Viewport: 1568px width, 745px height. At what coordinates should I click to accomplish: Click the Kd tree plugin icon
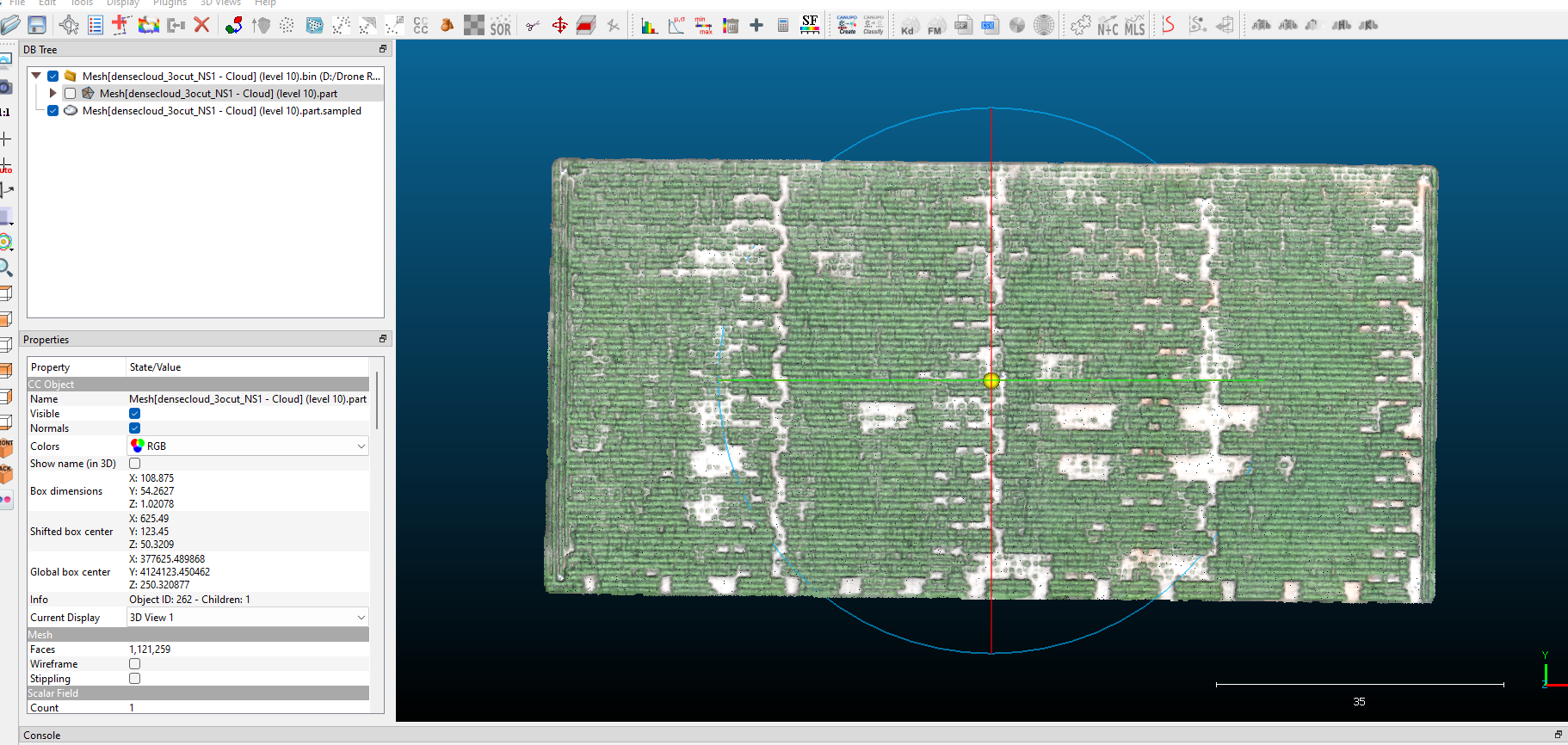909,25
